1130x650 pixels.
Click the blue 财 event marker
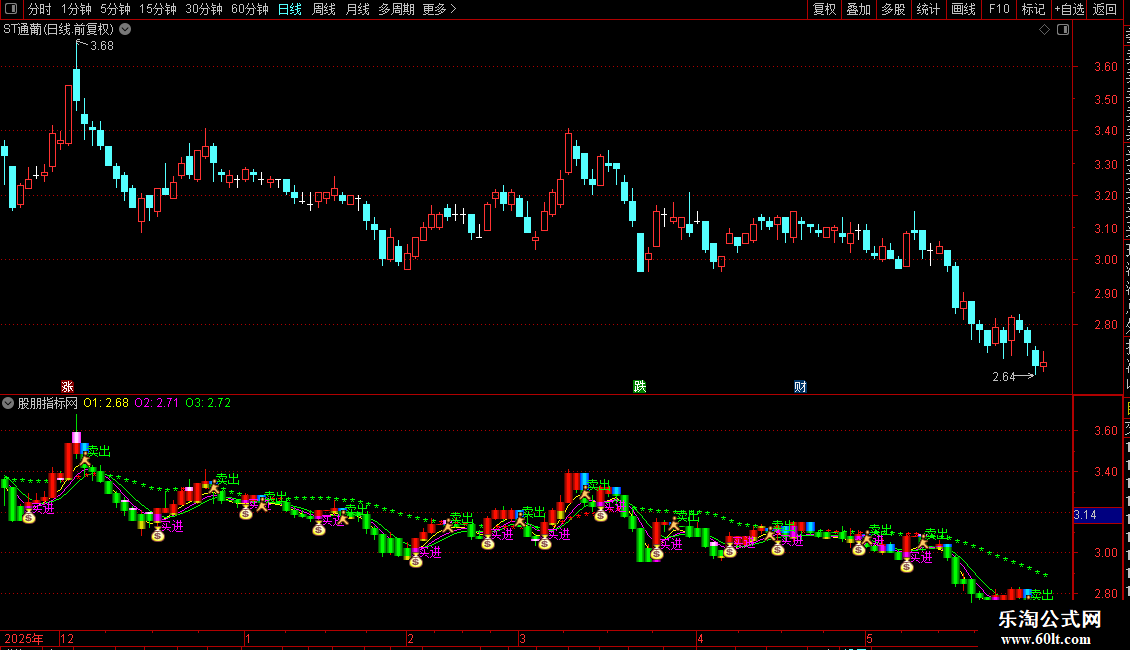click(x=800, y=387)
